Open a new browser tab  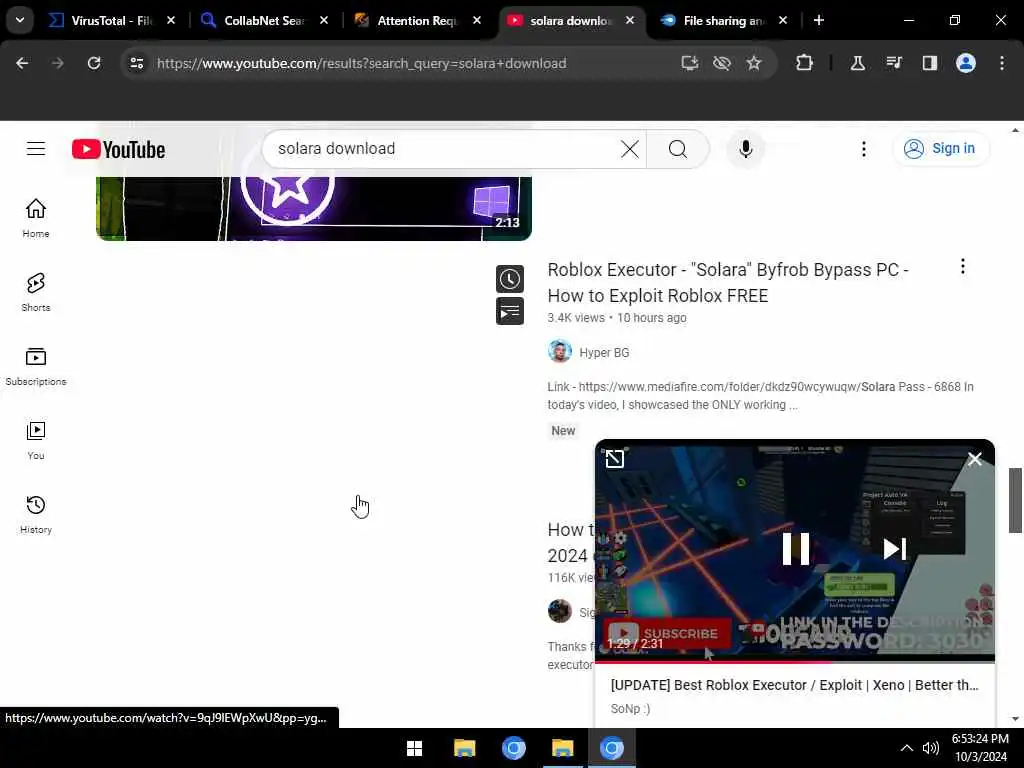coord(818,21)
